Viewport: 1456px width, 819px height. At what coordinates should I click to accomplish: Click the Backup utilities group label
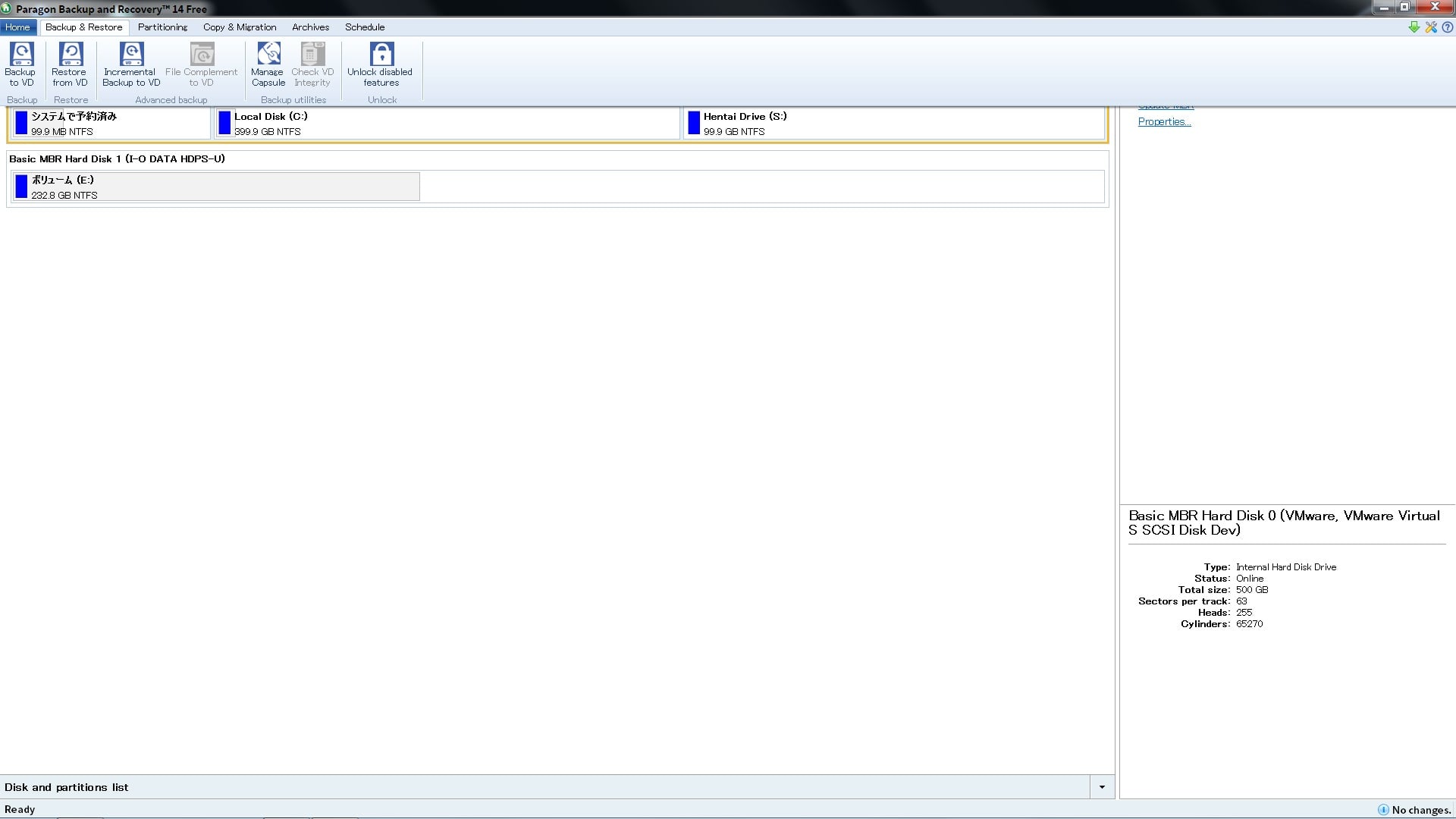[293, 100]
